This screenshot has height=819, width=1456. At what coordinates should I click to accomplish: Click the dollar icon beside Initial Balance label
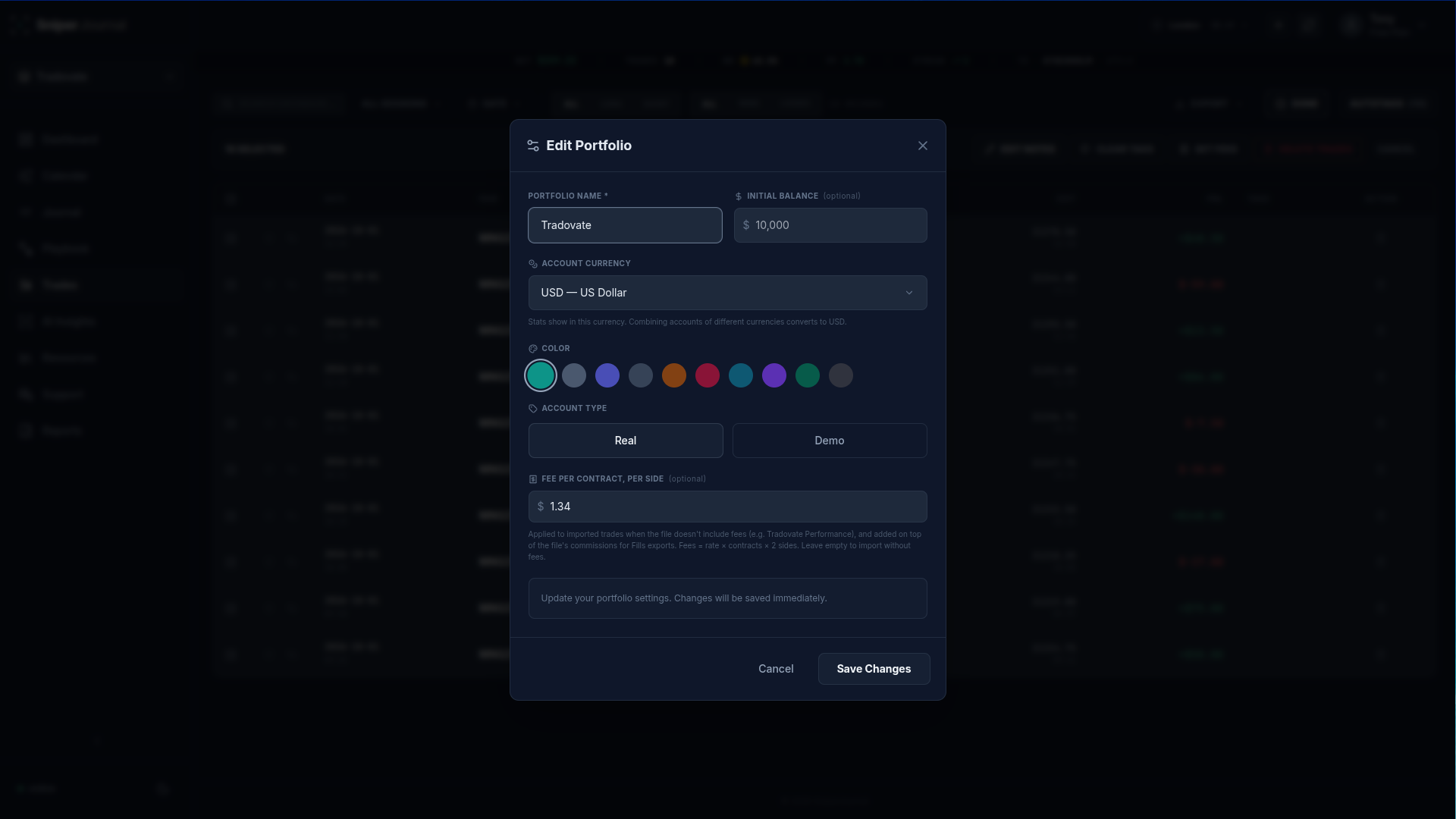click(739, 196)
